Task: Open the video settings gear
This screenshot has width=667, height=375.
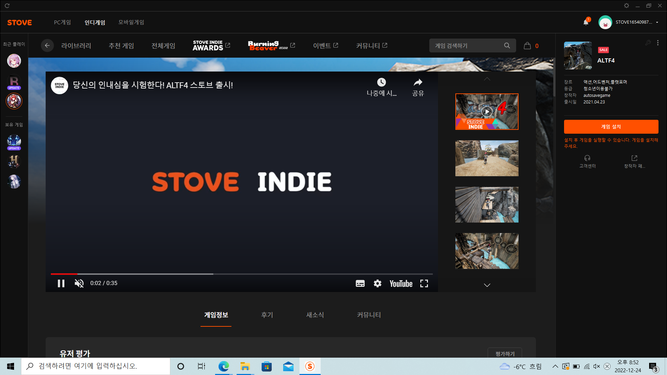Action: pyautogui.click(x=377, y=284)
